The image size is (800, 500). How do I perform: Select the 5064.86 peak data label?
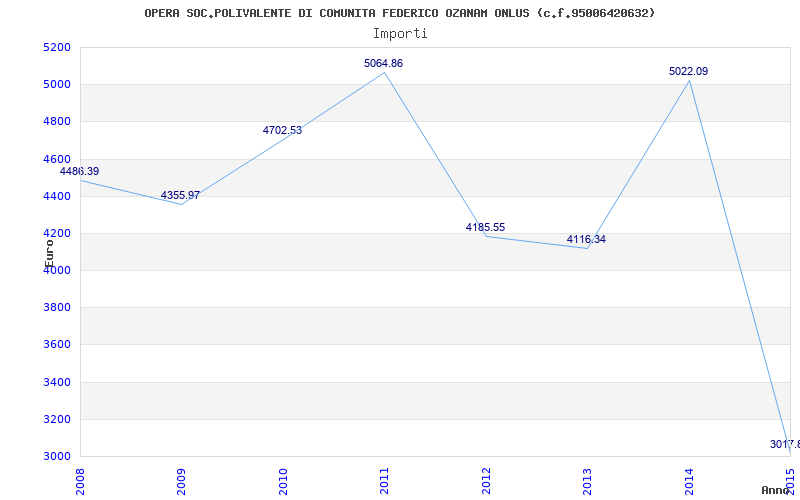tap(383, 63)
